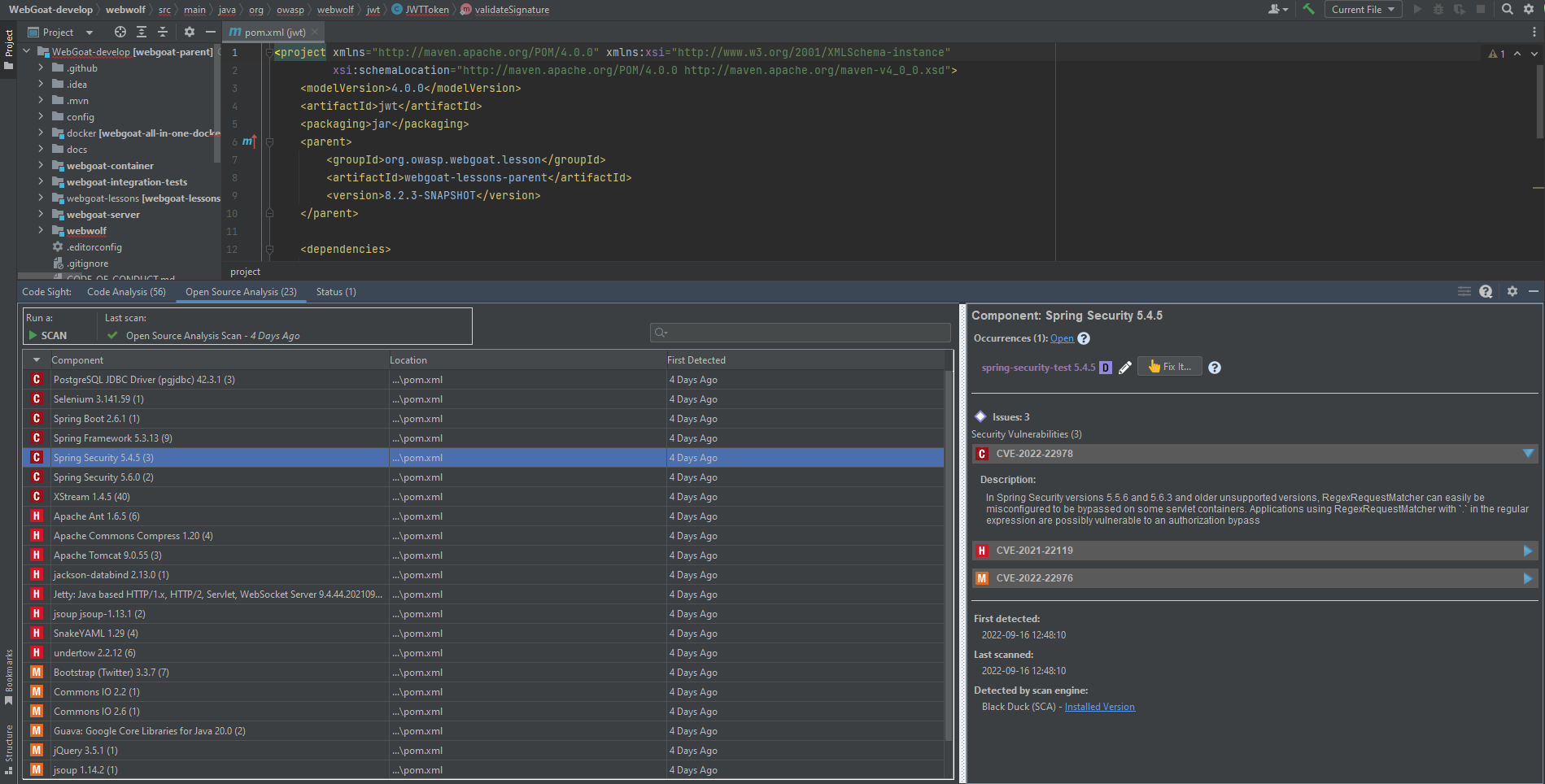Viewport: 1545px width, 784px height.
Task: Click the Open Source Analysis search field
Action: tap(800, 332)
